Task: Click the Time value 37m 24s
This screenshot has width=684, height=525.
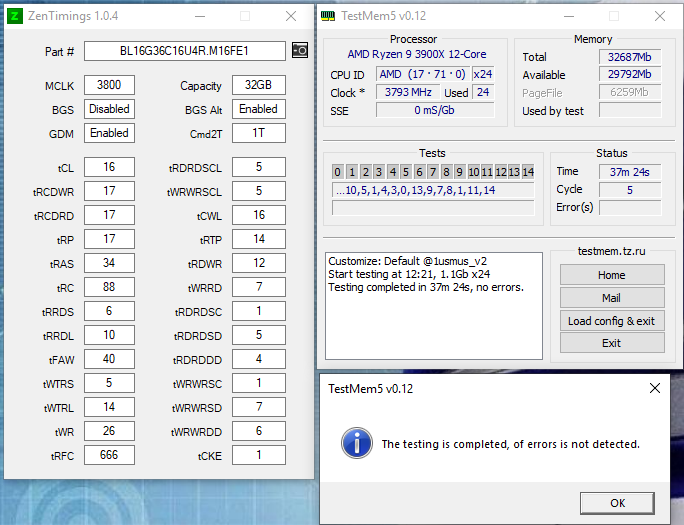Action: point(630,172)
